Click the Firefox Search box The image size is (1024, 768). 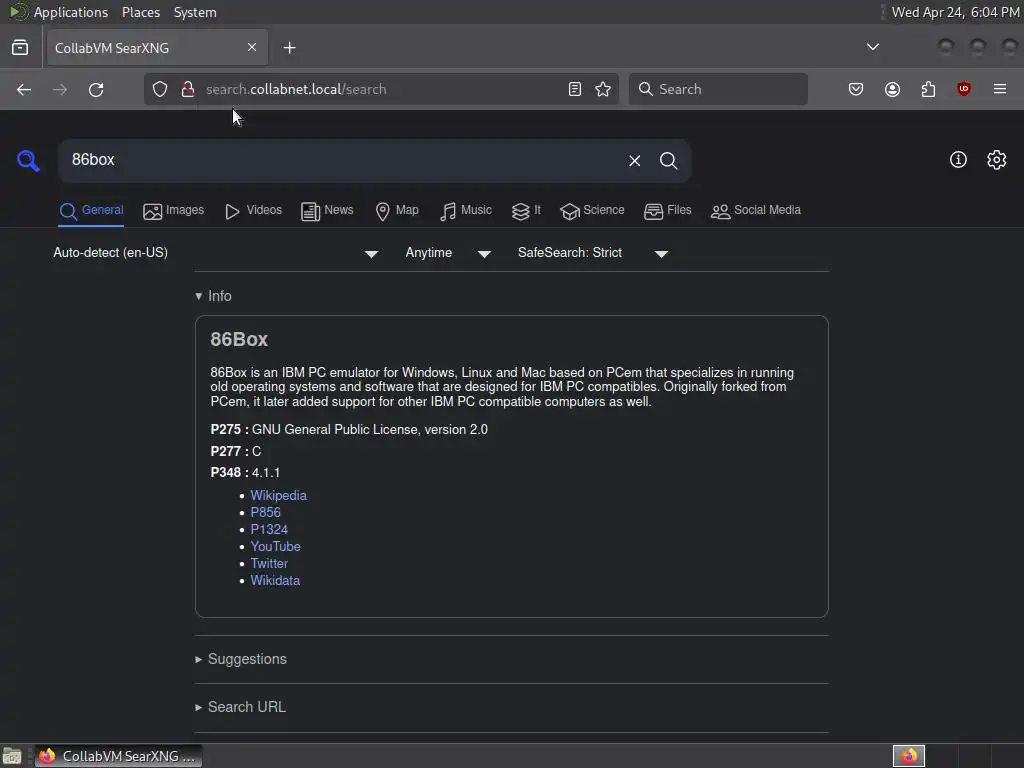click(x=718, y=89)
